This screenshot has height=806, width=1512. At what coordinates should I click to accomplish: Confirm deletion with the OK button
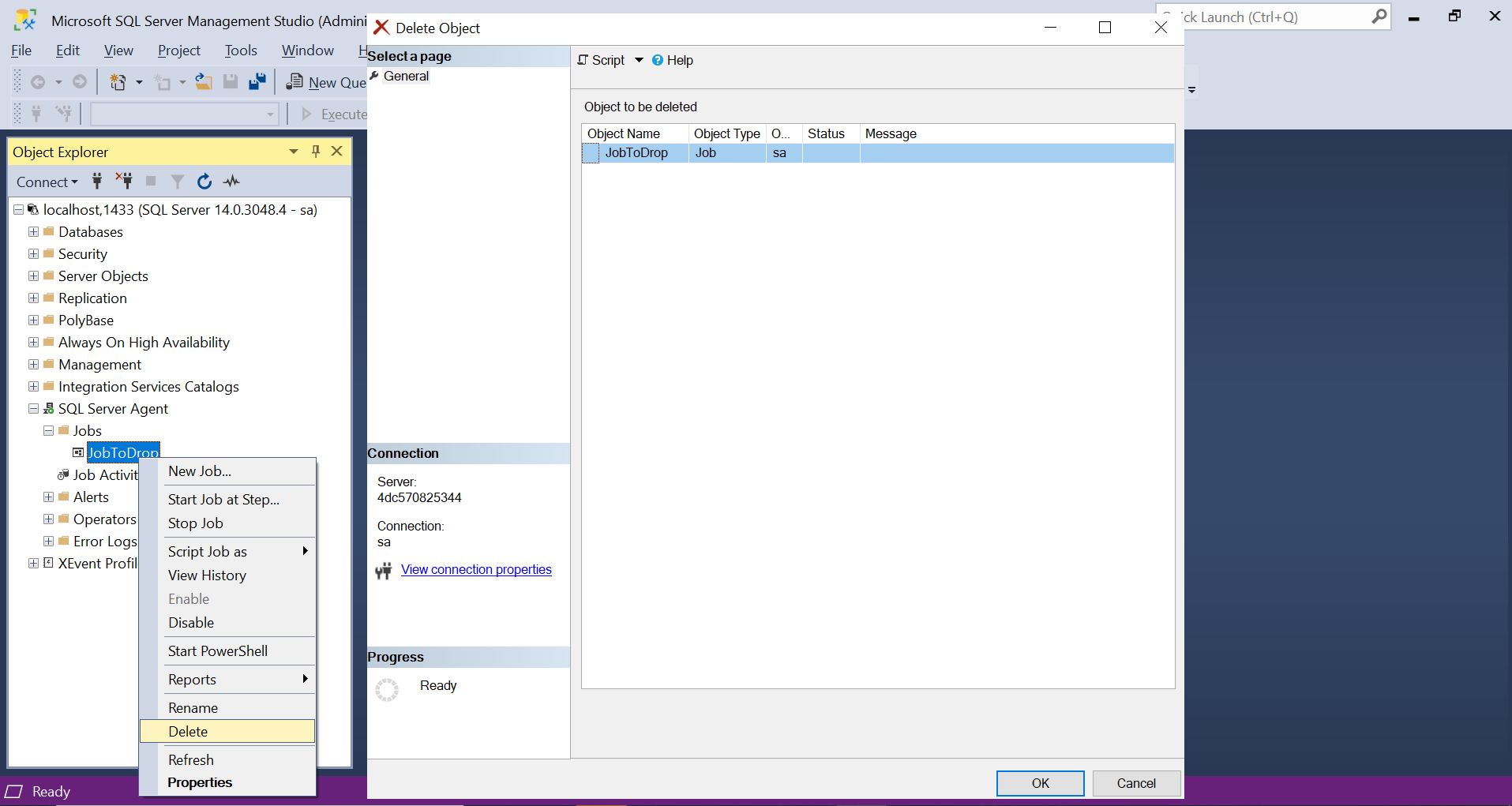(x=1039, y=783)
